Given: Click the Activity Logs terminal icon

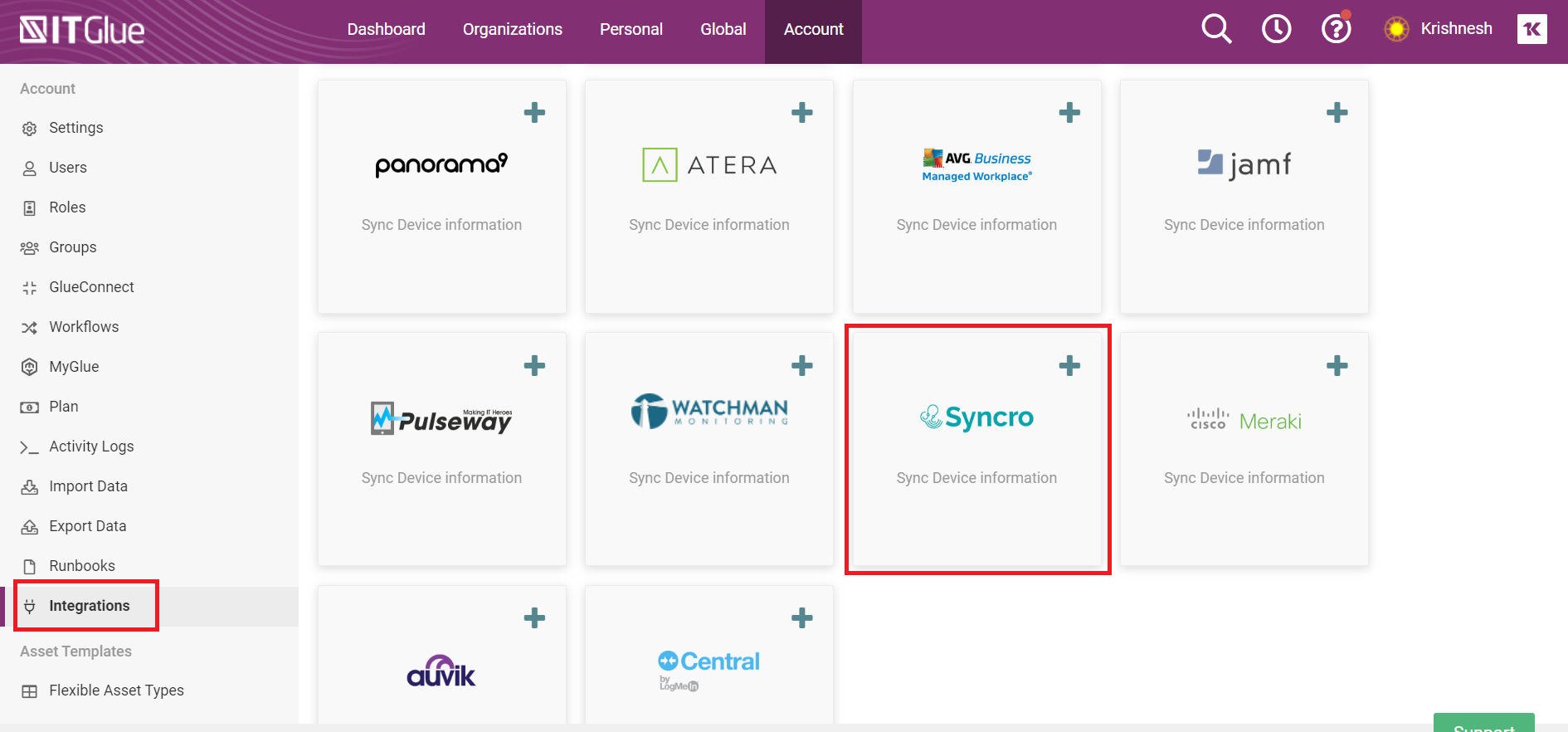Looking at the screenshot, I should tap(30, 447).
